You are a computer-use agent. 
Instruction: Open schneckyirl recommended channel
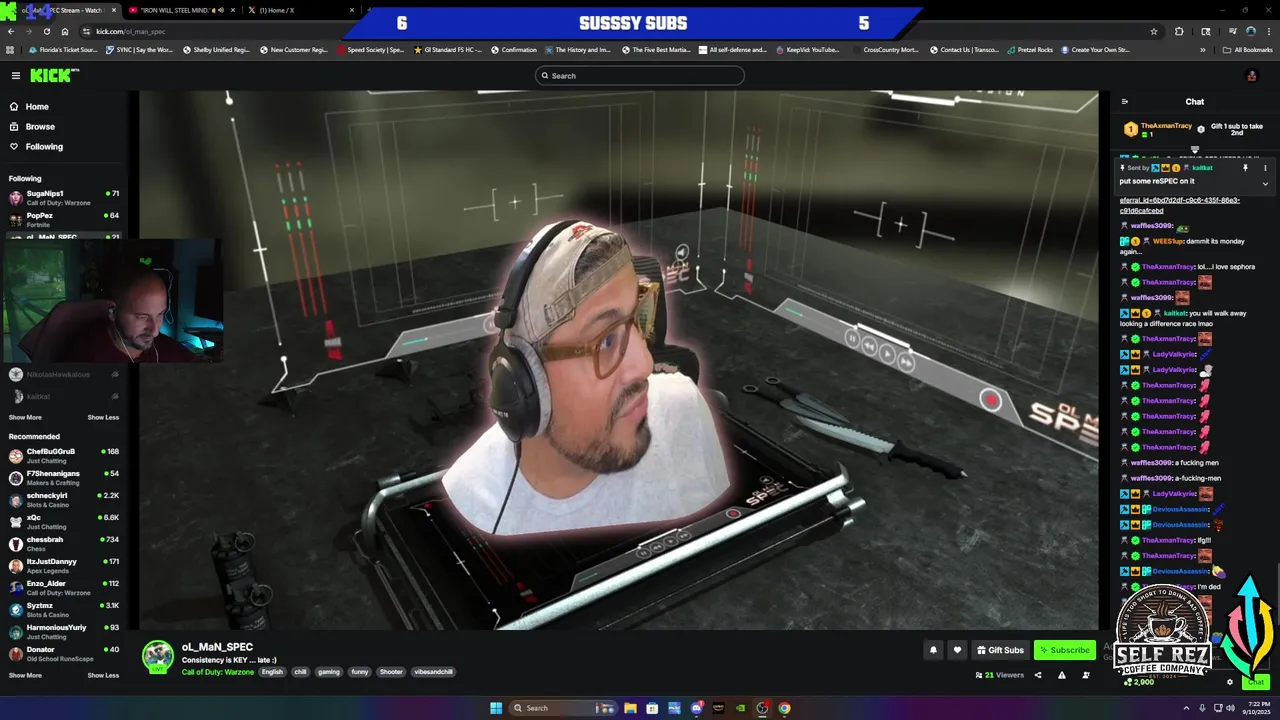point(64,499)
